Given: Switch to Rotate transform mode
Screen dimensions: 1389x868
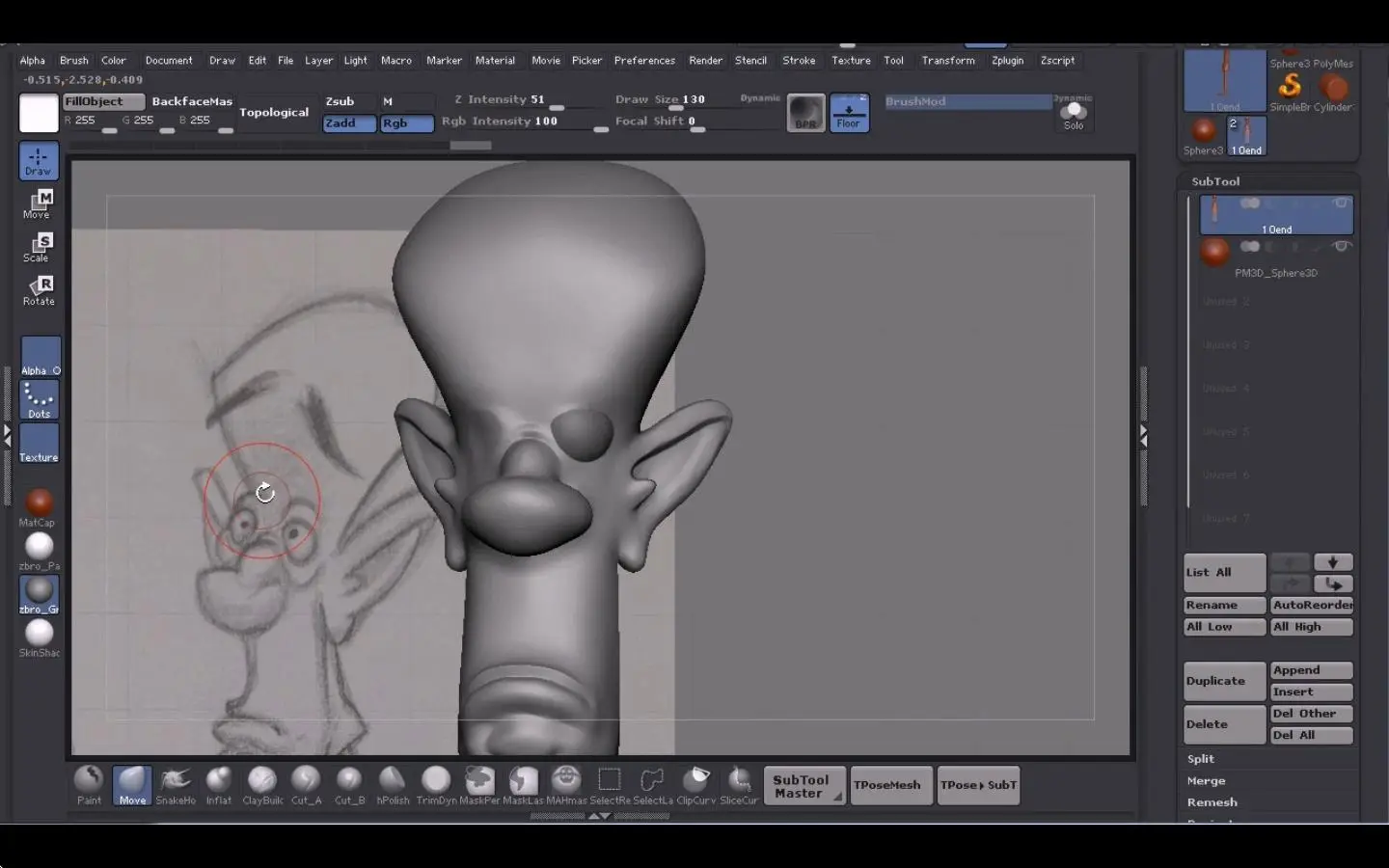Looking at the screenshot, I should 39,291.
